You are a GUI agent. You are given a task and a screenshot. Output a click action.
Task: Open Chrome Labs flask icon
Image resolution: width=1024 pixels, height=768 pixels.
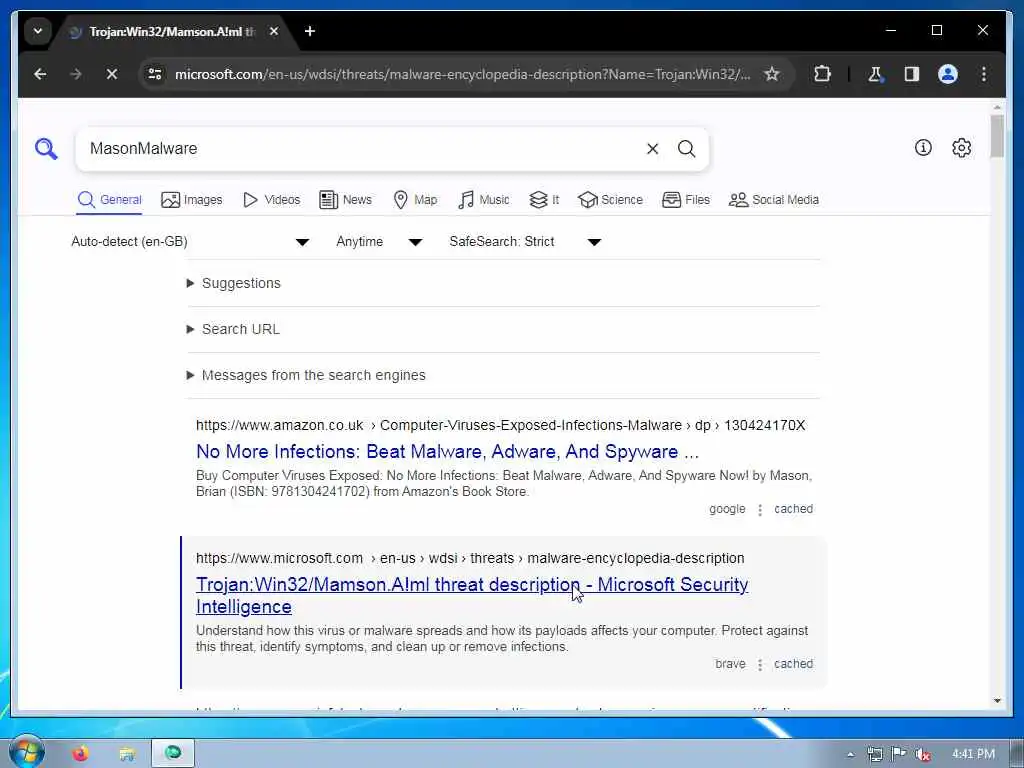(875, 74)
